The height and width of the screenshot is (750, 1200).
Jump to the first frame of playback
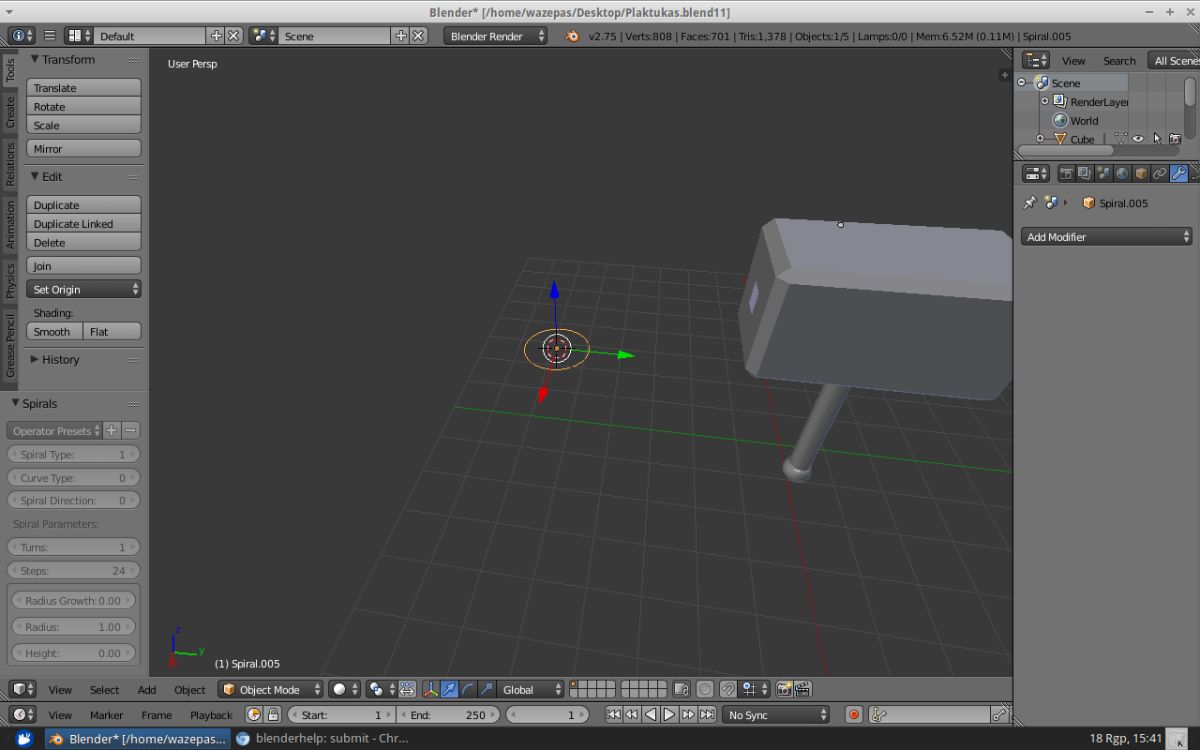tap(613, 715)
